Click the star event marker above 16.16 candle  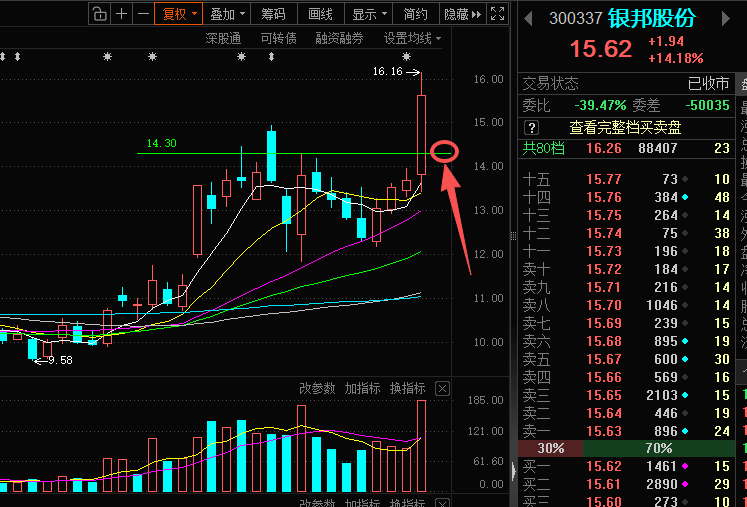406,57
